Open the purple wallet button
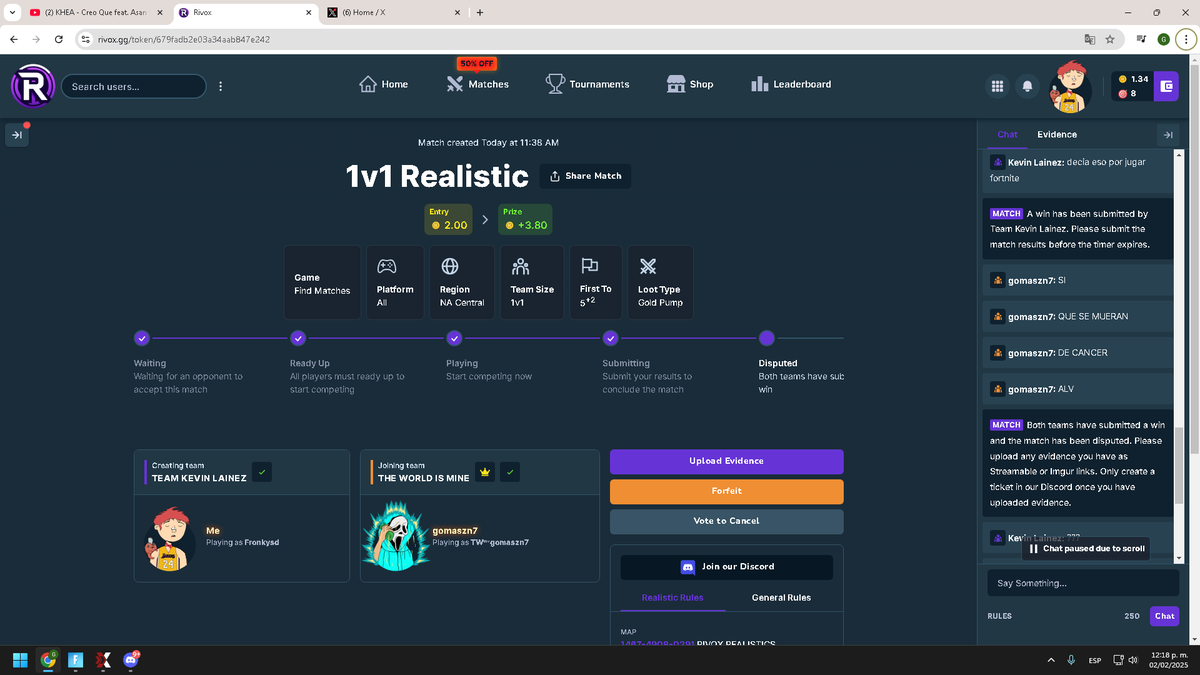1200x675 pixels. coord(1165,86)
